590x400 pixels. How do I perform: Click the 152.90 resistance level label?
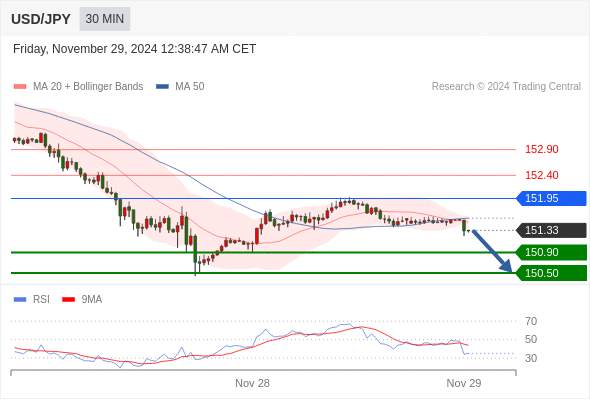click(541, 149)
